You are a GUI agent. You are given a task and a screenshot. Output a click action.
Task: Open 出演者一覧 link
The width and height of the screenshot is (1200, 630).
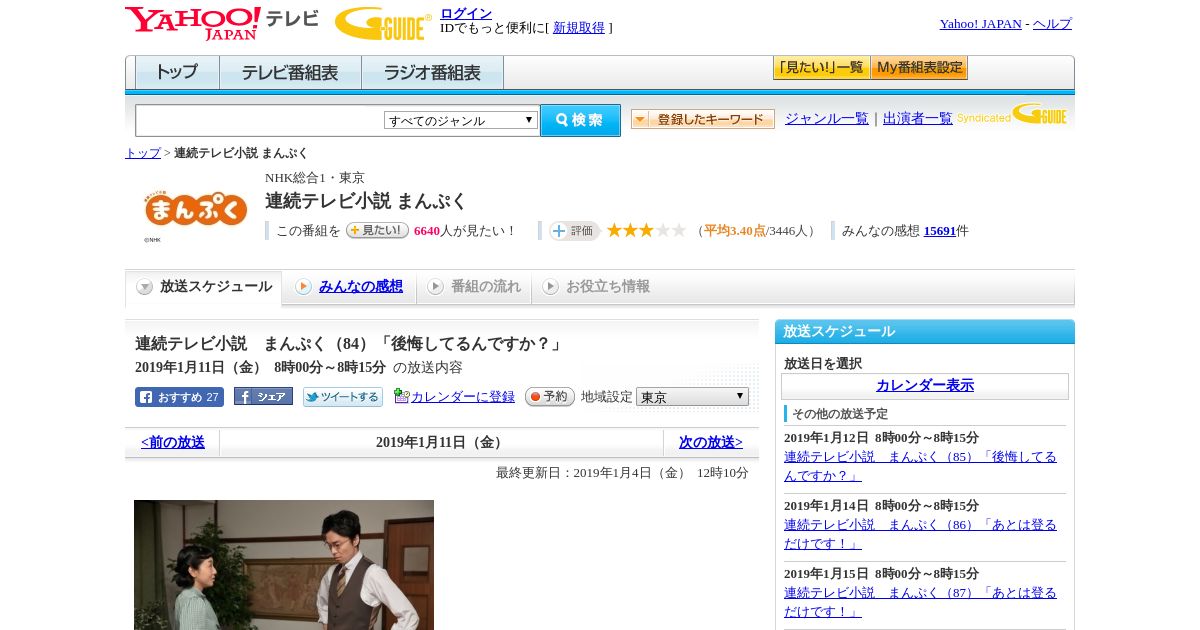point(918,118)
